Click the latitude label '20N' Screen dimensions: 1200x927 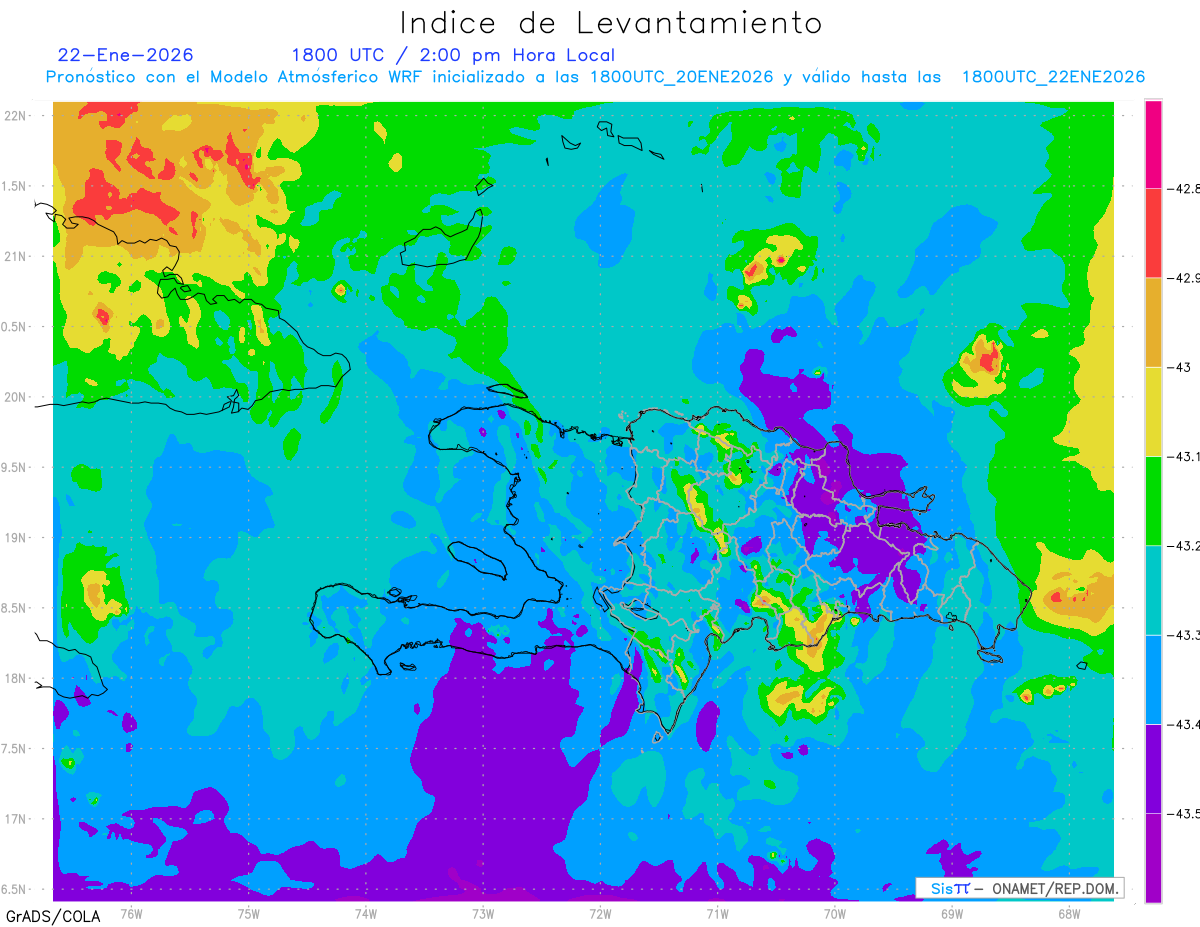[17, 397]
